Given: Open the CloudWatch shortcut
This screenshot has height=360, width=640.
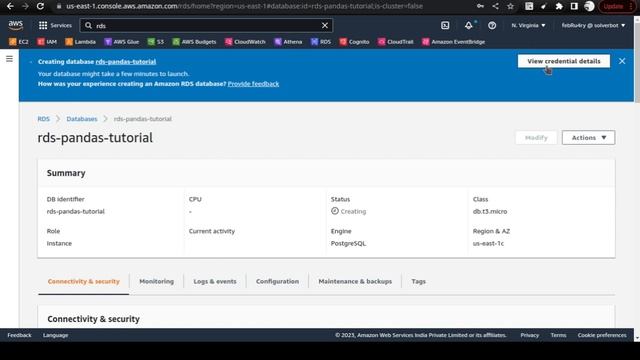Looking at the screenshot, I should click(245, 42).
